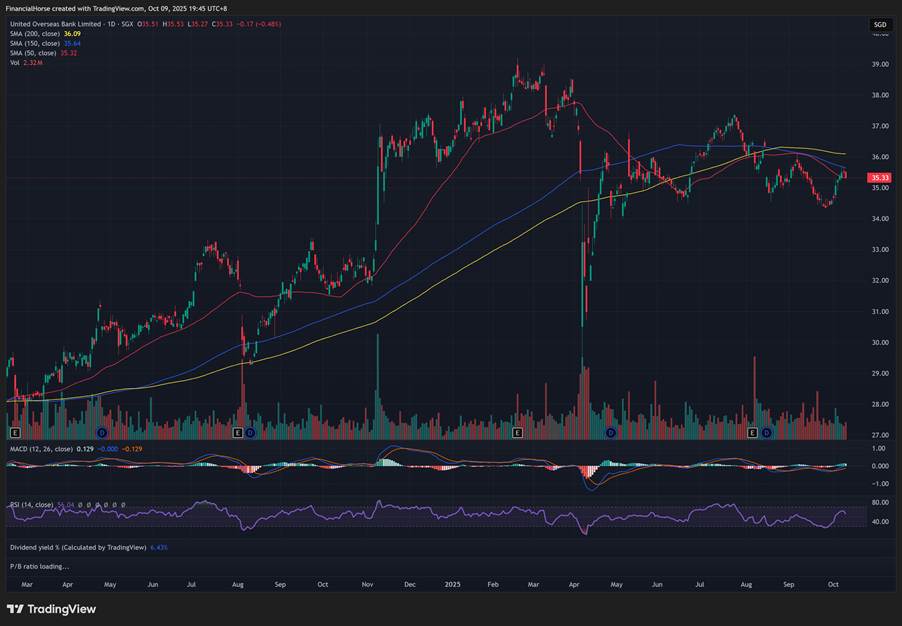The height and width of the screenshot is (626, 902).
Task: Open the SGD currency selector
Action: pyautogui.click(x=880, y=24)
